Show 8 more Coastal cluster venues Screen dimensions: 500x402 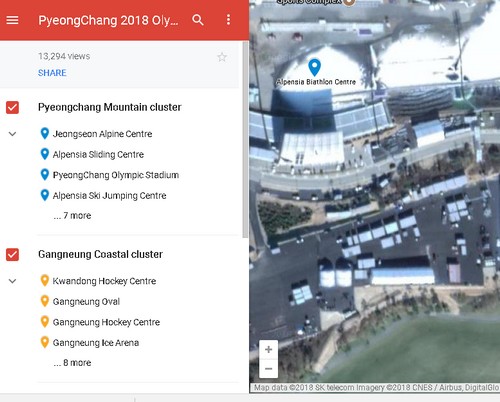coord(72,363)
